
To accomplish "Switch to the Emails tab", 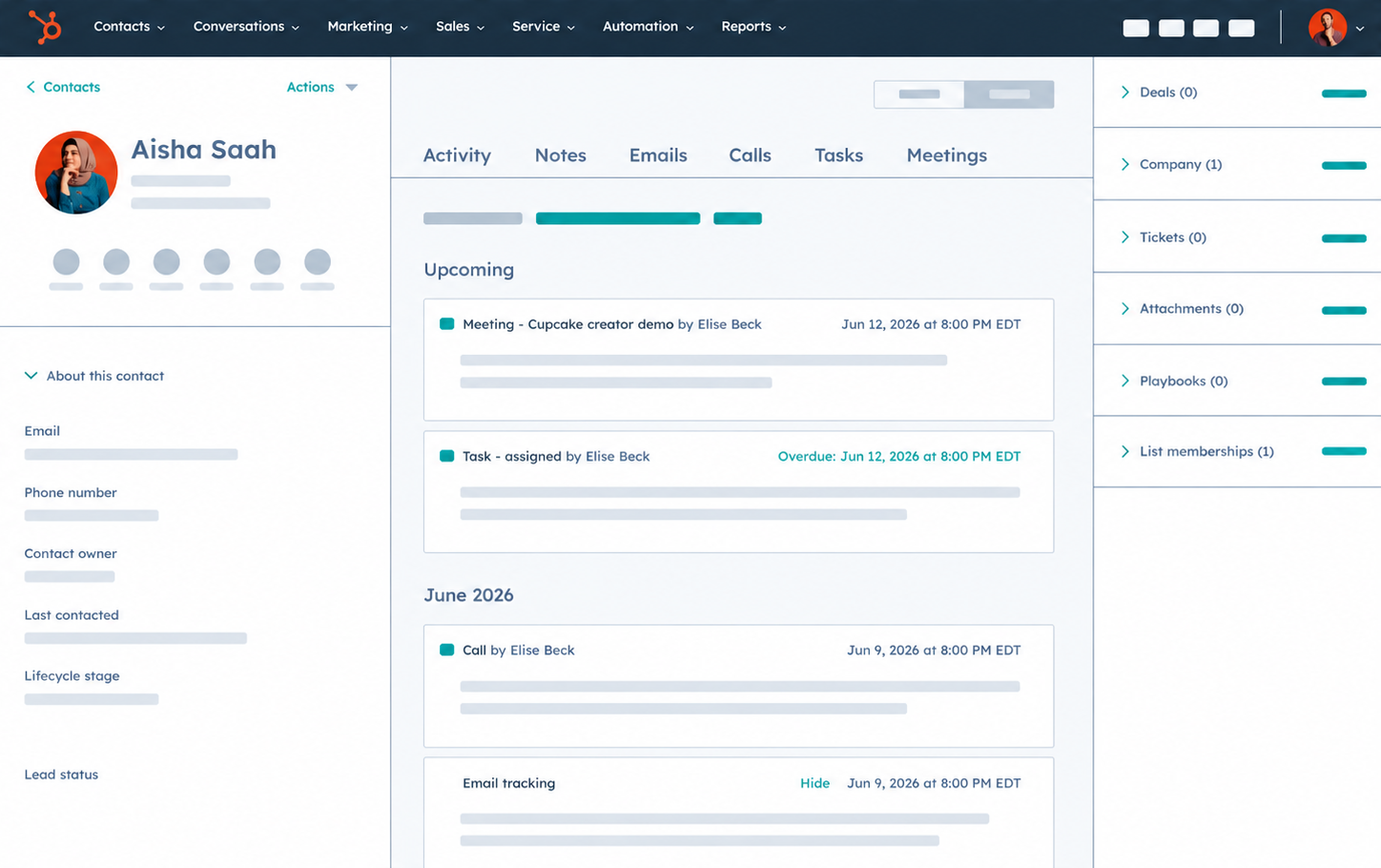I will 658,155.
